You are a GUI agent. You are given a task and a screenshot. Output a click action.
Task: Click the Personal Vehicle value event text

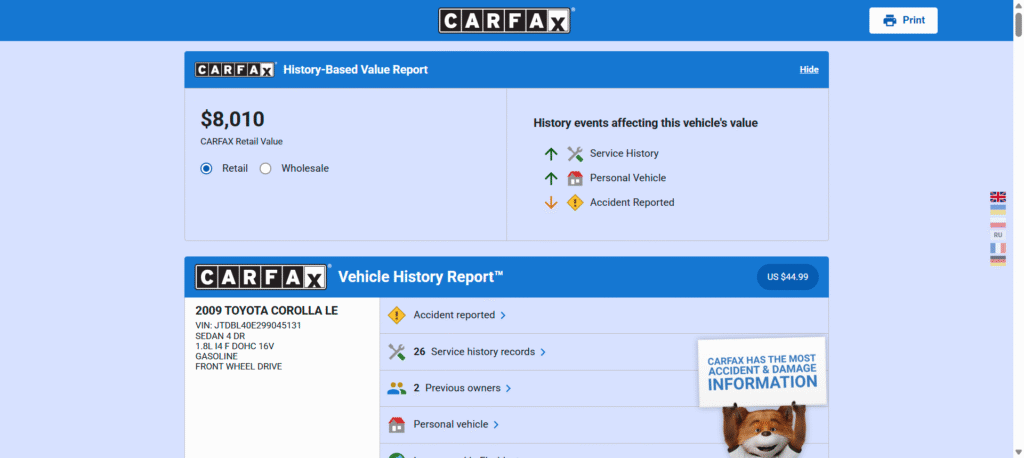click(x=628, y=178)
